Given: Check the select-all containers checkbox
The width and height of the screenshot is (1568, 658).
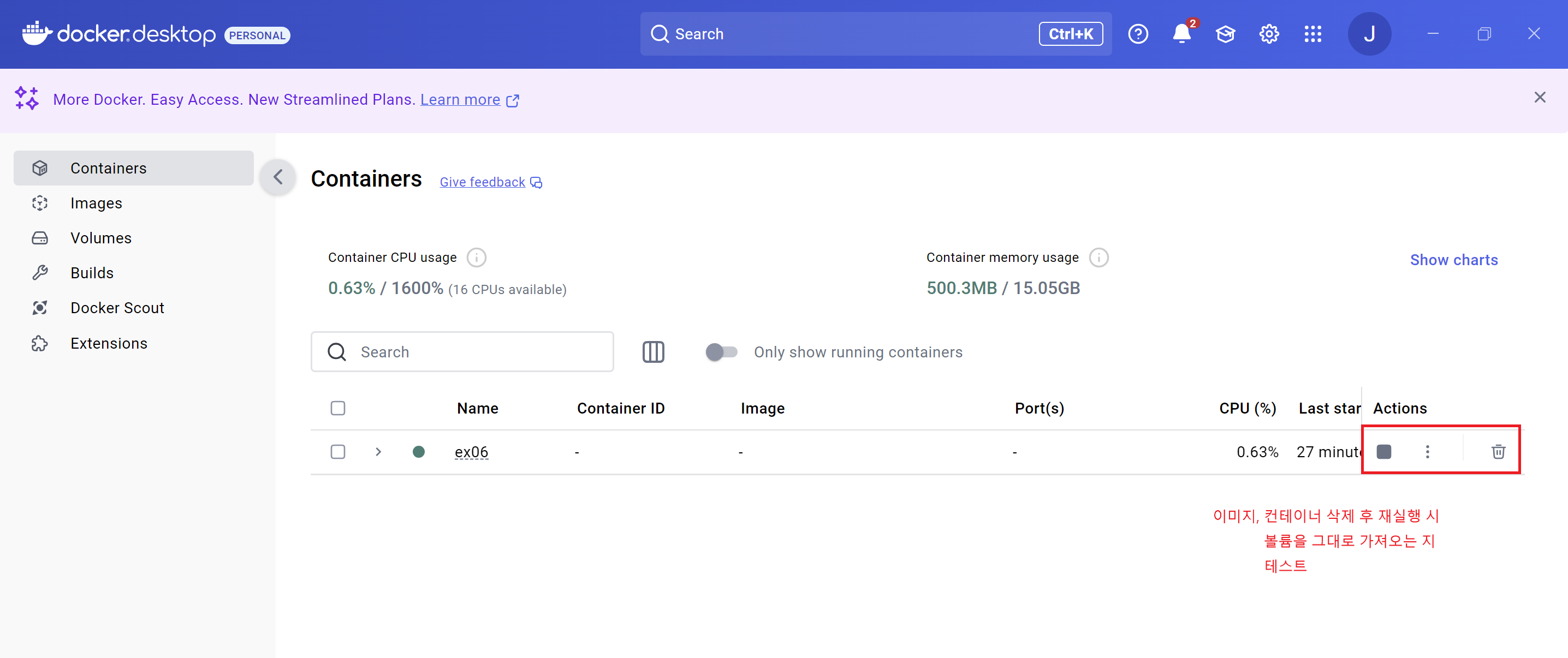Looking at the screenshot, I should (338, 408).
